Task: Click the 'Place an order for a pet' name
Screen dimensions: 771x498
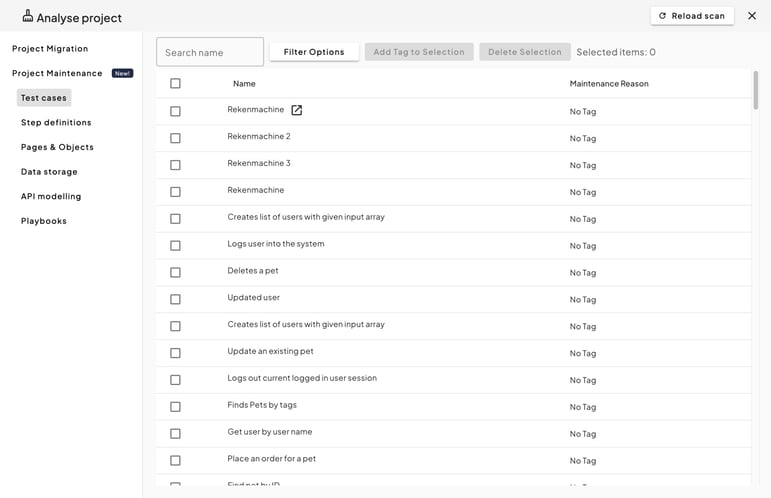Action: pos(271,459)
